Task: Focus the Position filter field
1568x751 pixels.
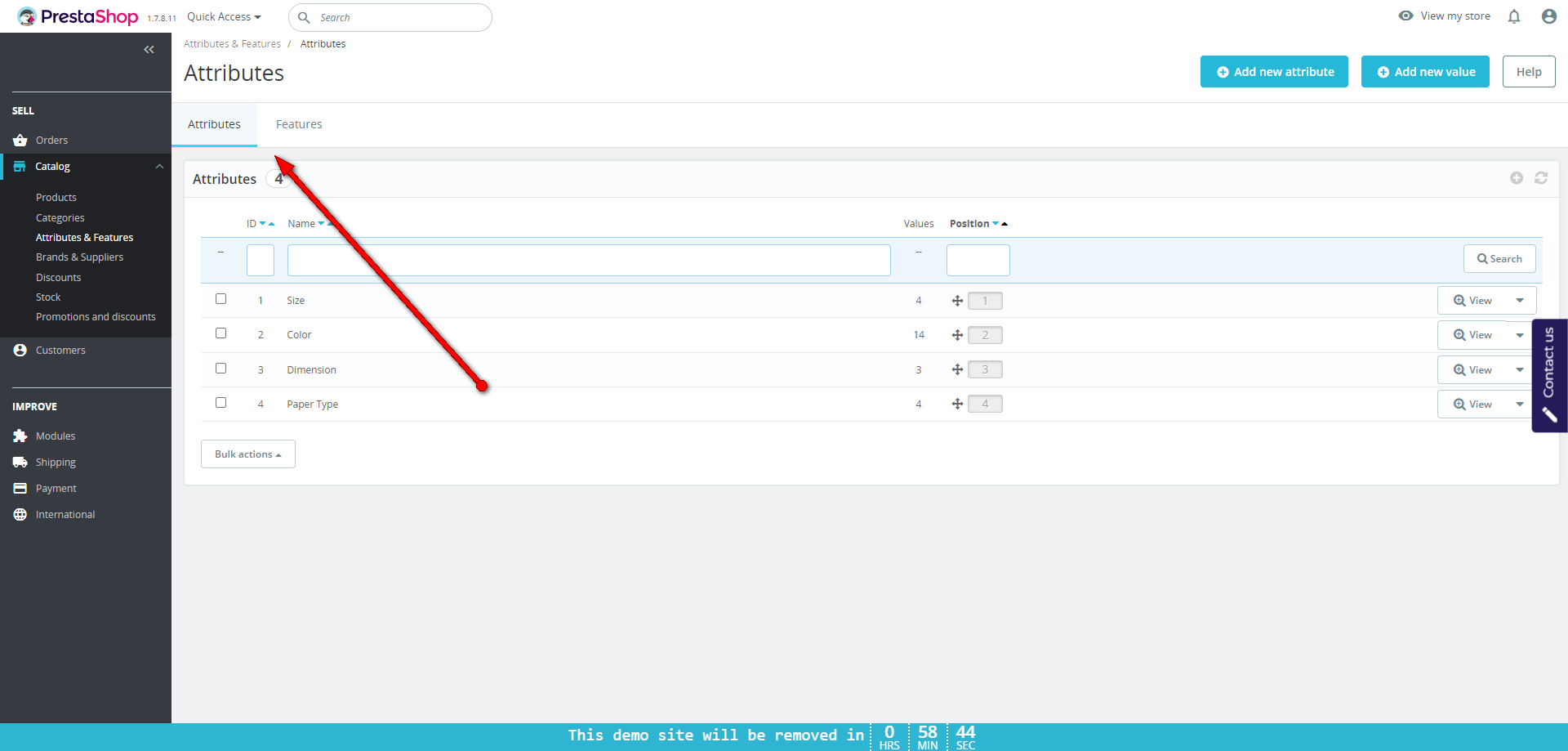Action: pyautogui.click(x=978, y=260)
